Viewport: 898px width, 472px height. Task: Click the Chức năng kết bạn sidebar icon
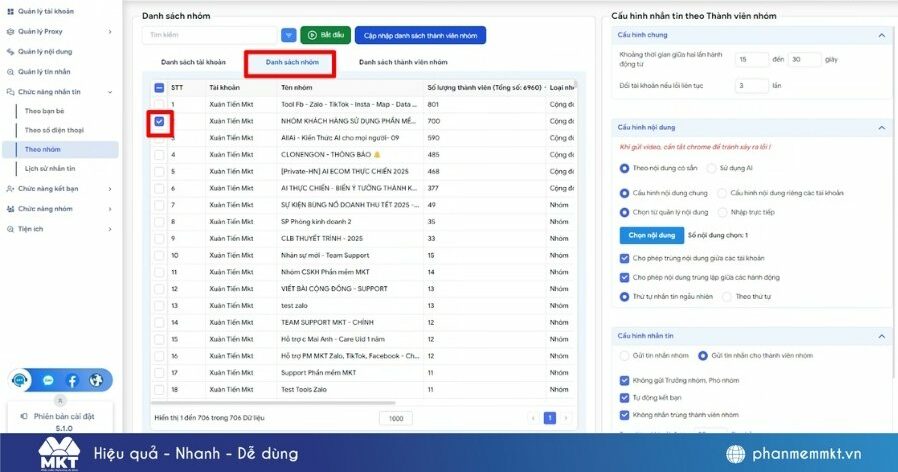click(x=10, y=188)
